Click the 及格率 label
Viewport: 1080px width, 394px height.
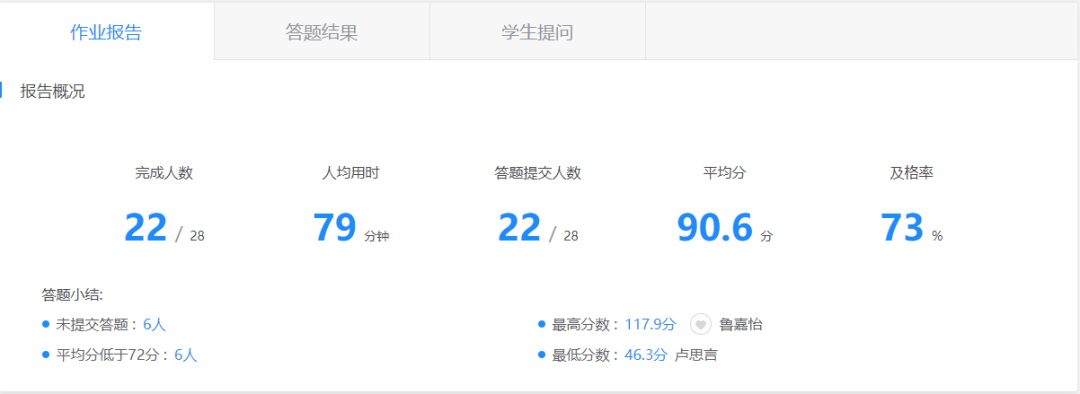point(911,174)
